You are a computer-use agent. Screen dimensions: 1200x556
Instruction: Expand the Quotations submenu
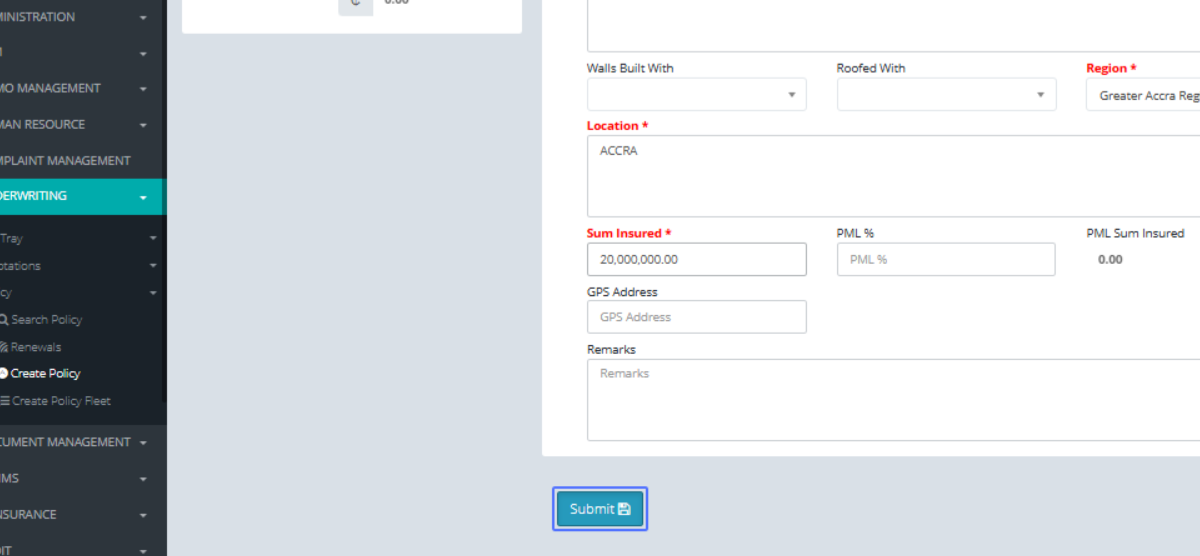pyautogui.click(x=153, y=266)
